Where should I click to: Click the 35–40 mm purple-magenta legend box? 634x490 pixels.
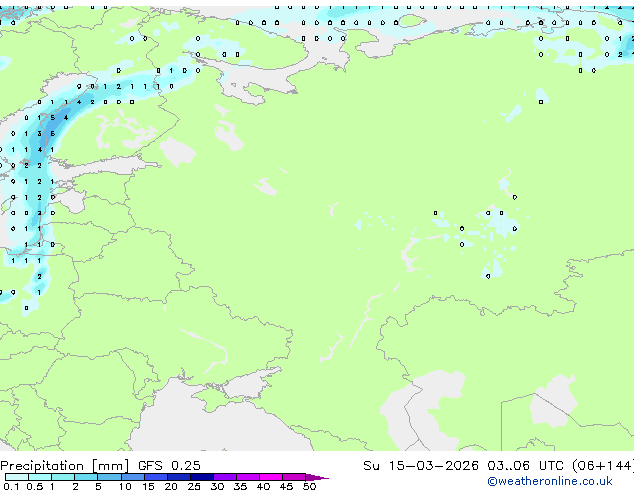point(248,477)
